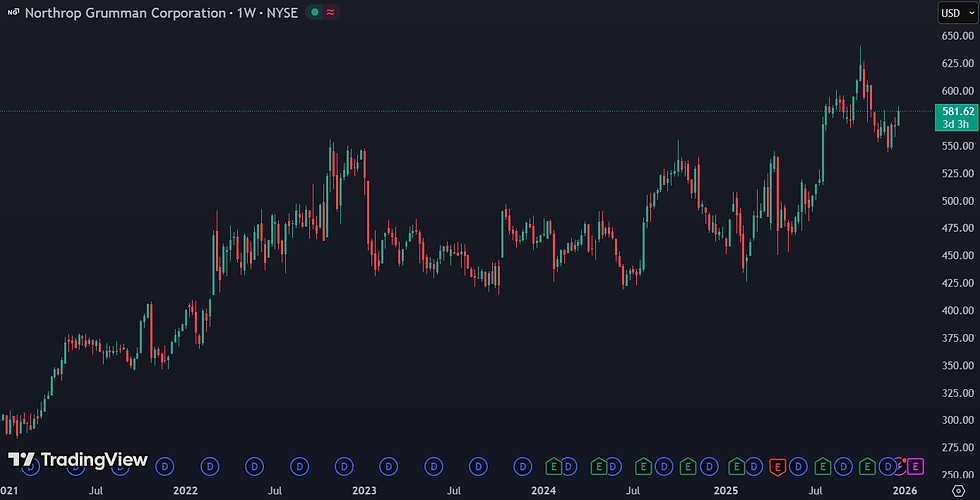Click the 275.00 price axis label
The width and height of the screenshot is (980, 500).
(958, 448)
